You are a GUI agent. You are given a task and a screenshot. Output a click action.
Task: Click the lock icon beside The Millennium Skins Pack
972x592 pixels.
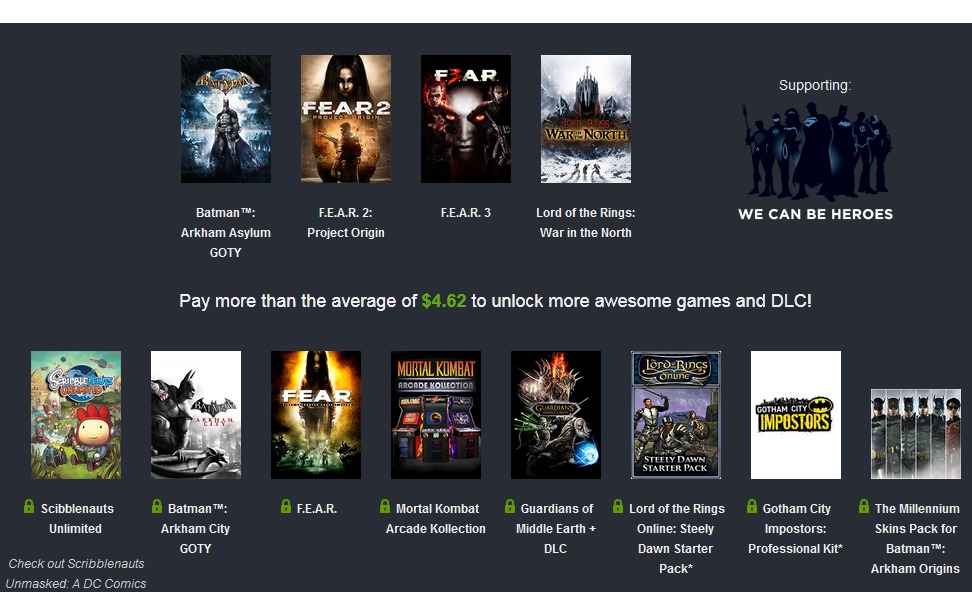click(x=864, y=506)
